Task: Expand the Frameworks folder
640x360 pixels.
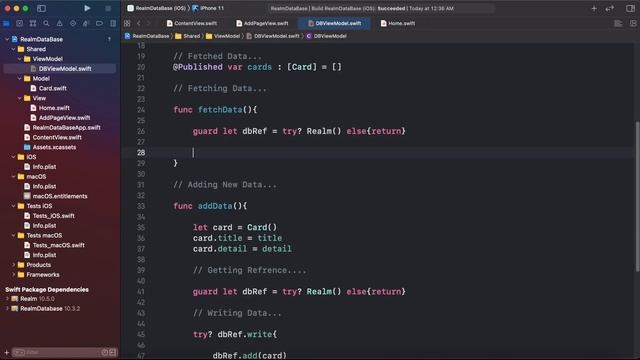Action: point(13,275)
